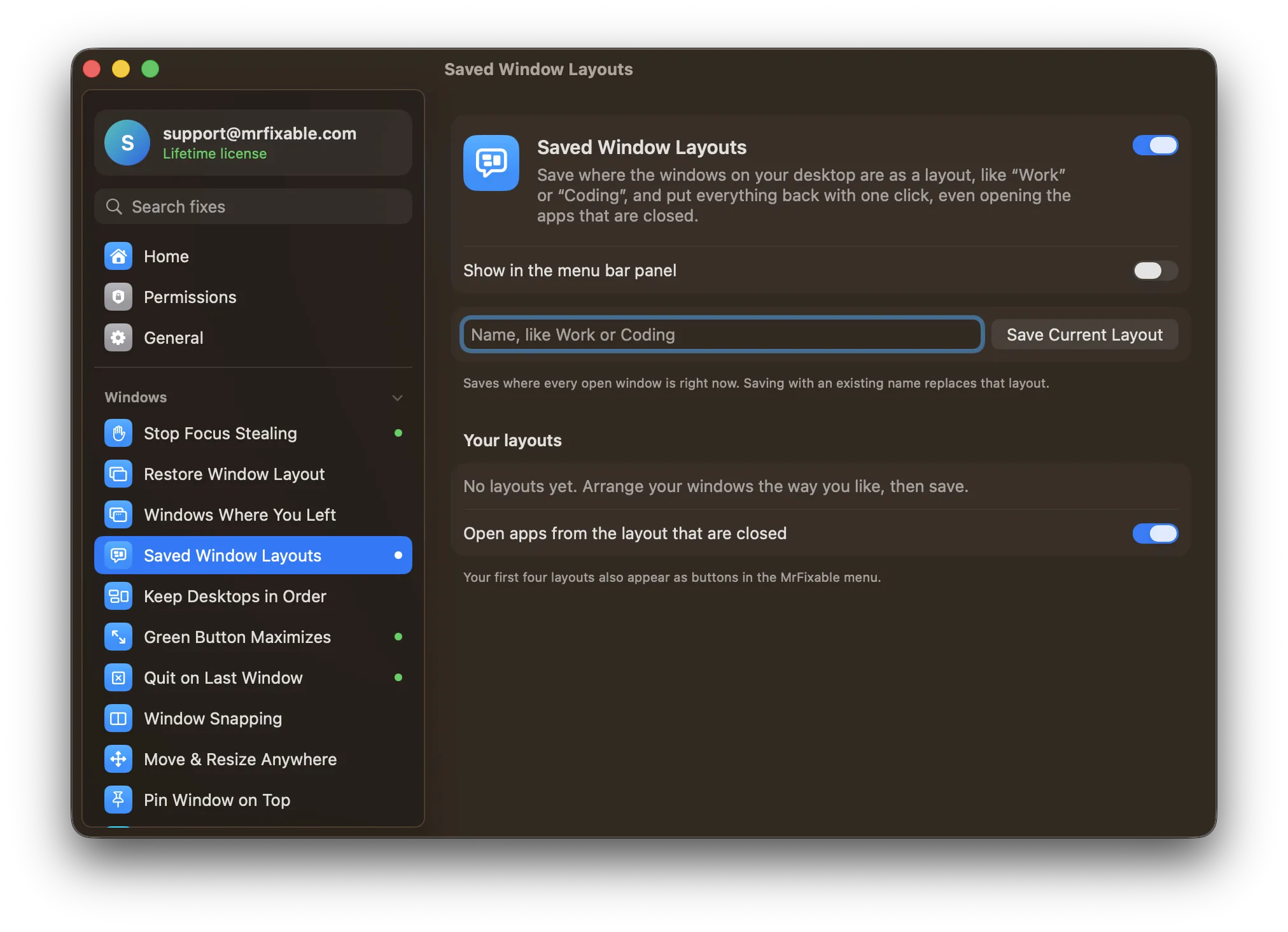Open Green Button Maximizes settings
1288x932 pixels.
click(x=253, y=637)
